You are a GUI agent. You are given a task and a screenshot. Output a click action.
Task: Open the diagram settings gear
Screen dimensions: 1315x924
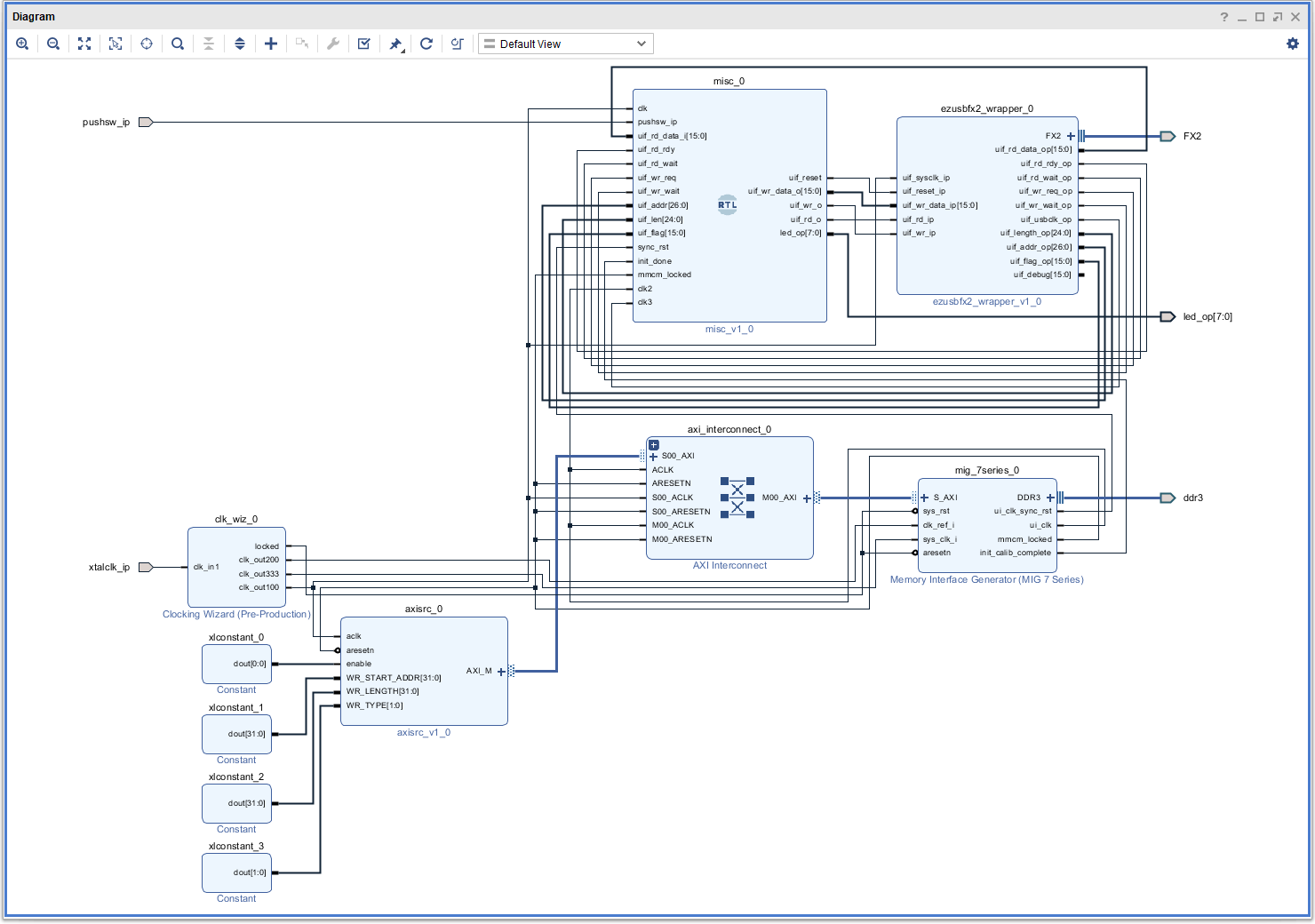point(1292,44)
